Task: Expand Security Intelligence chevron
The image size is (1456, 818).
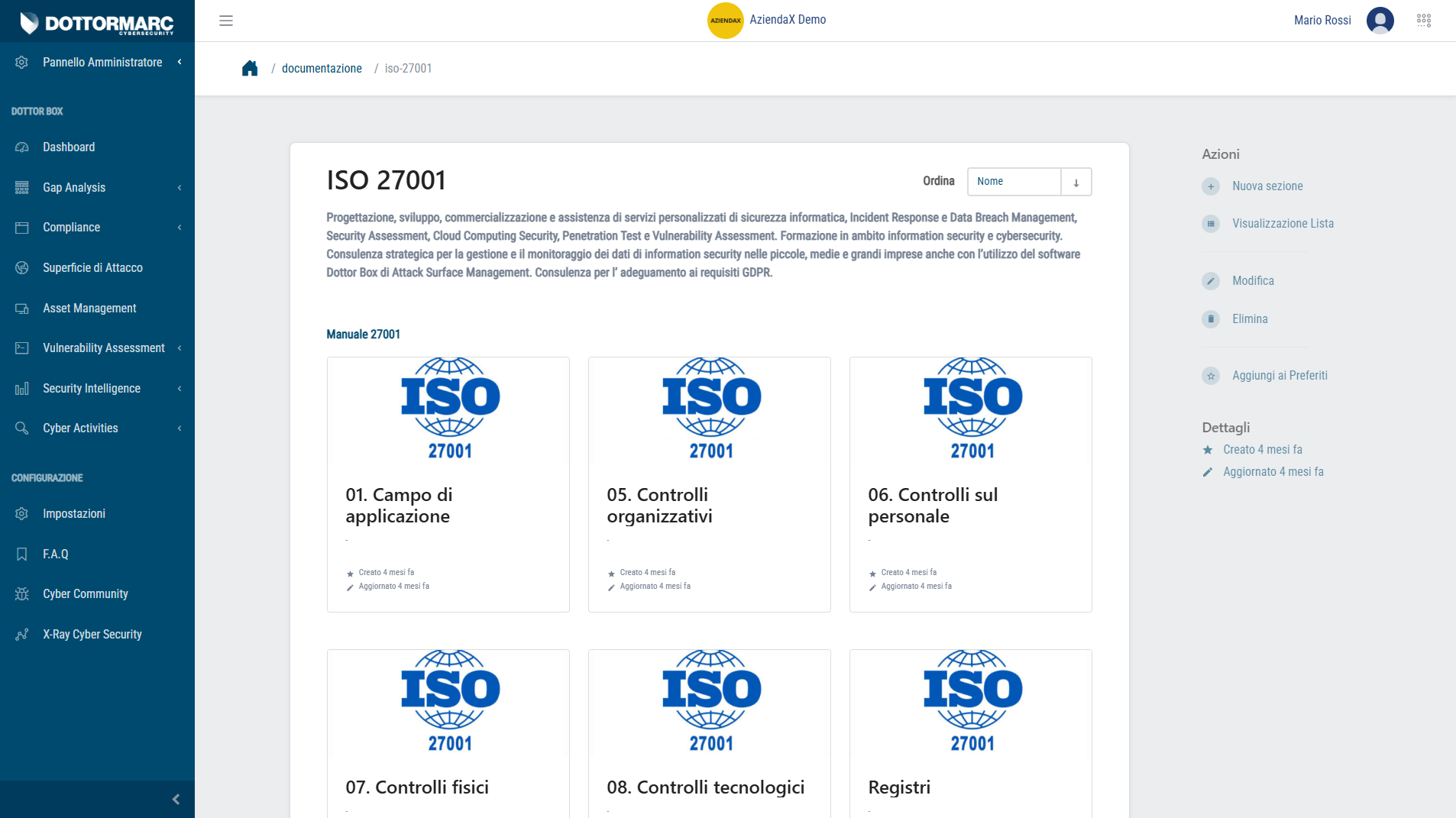Action: click(x=180, y=389)
